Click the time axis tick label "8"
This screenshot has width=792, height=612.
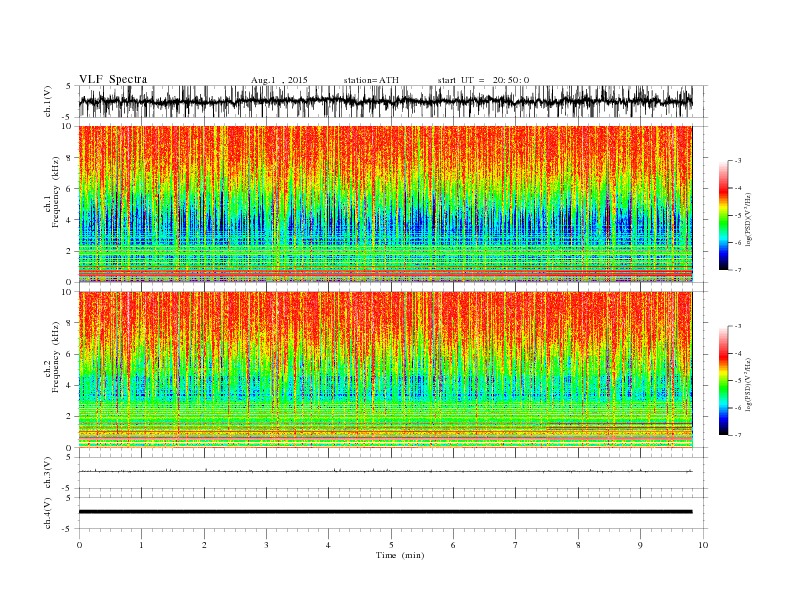pyautogui.click(x=578, y=545)
